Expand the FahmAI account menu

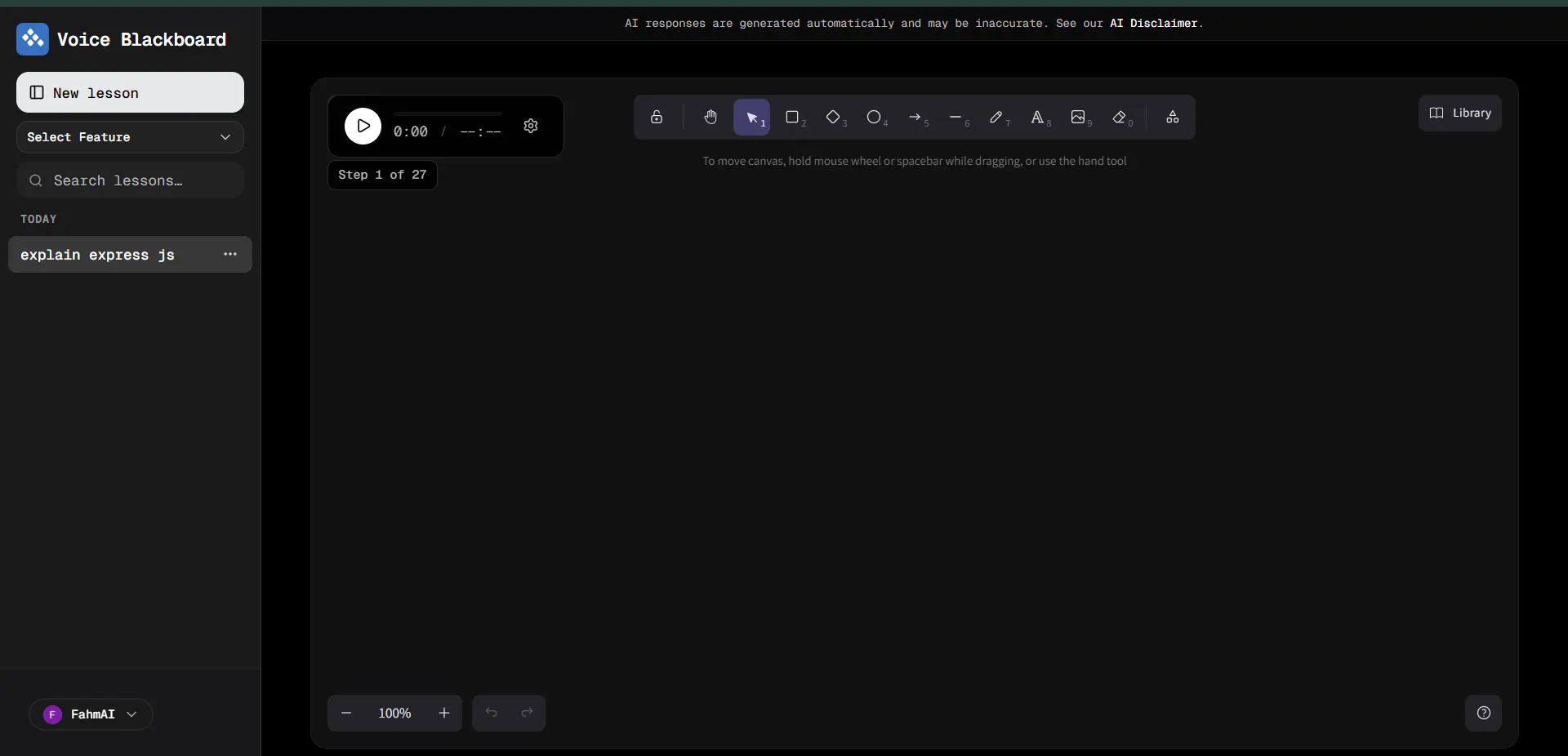point(91,714)
